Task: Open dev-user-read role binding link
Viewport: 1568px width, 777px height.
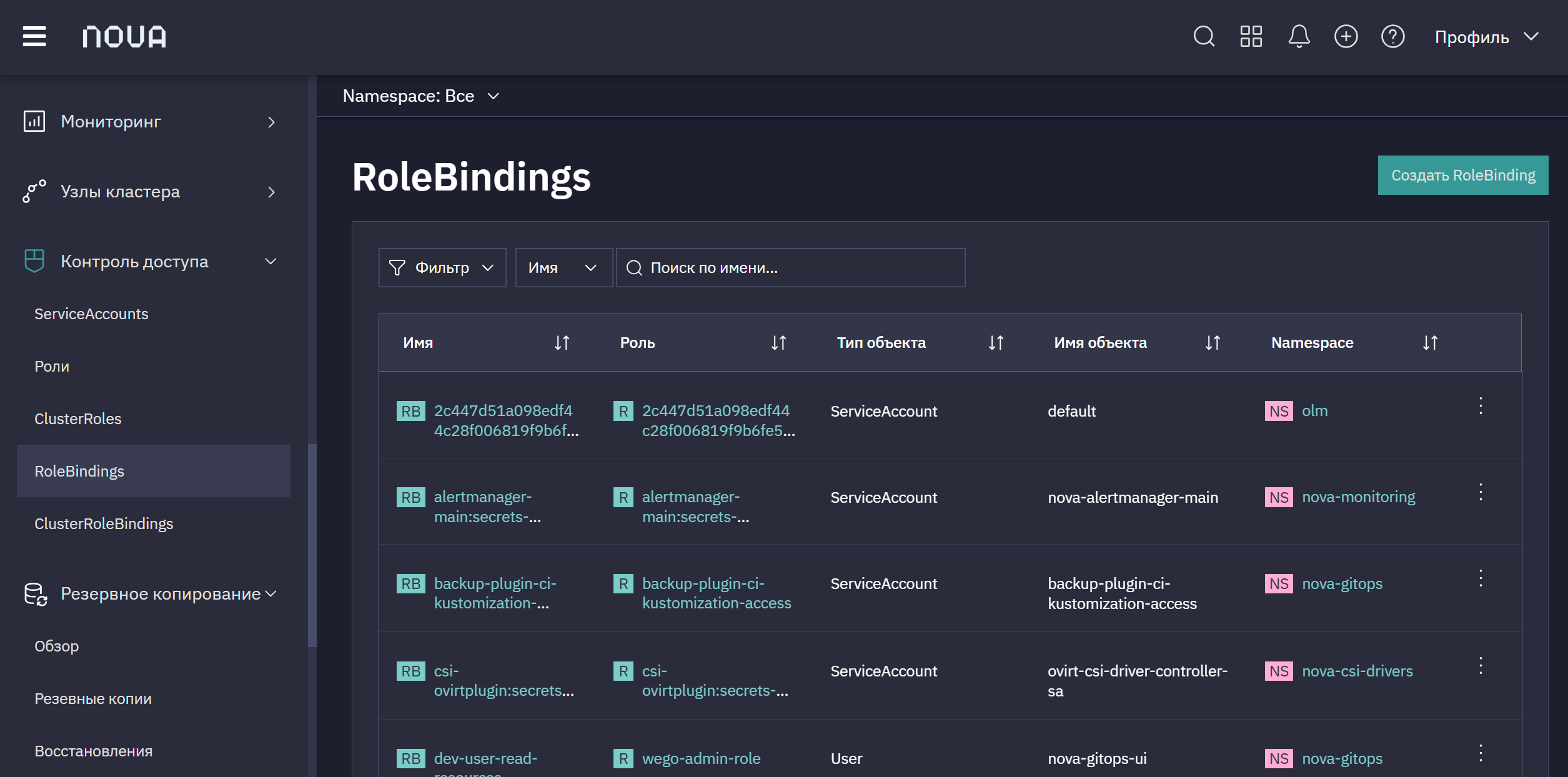Action: [x=485, y=762]
